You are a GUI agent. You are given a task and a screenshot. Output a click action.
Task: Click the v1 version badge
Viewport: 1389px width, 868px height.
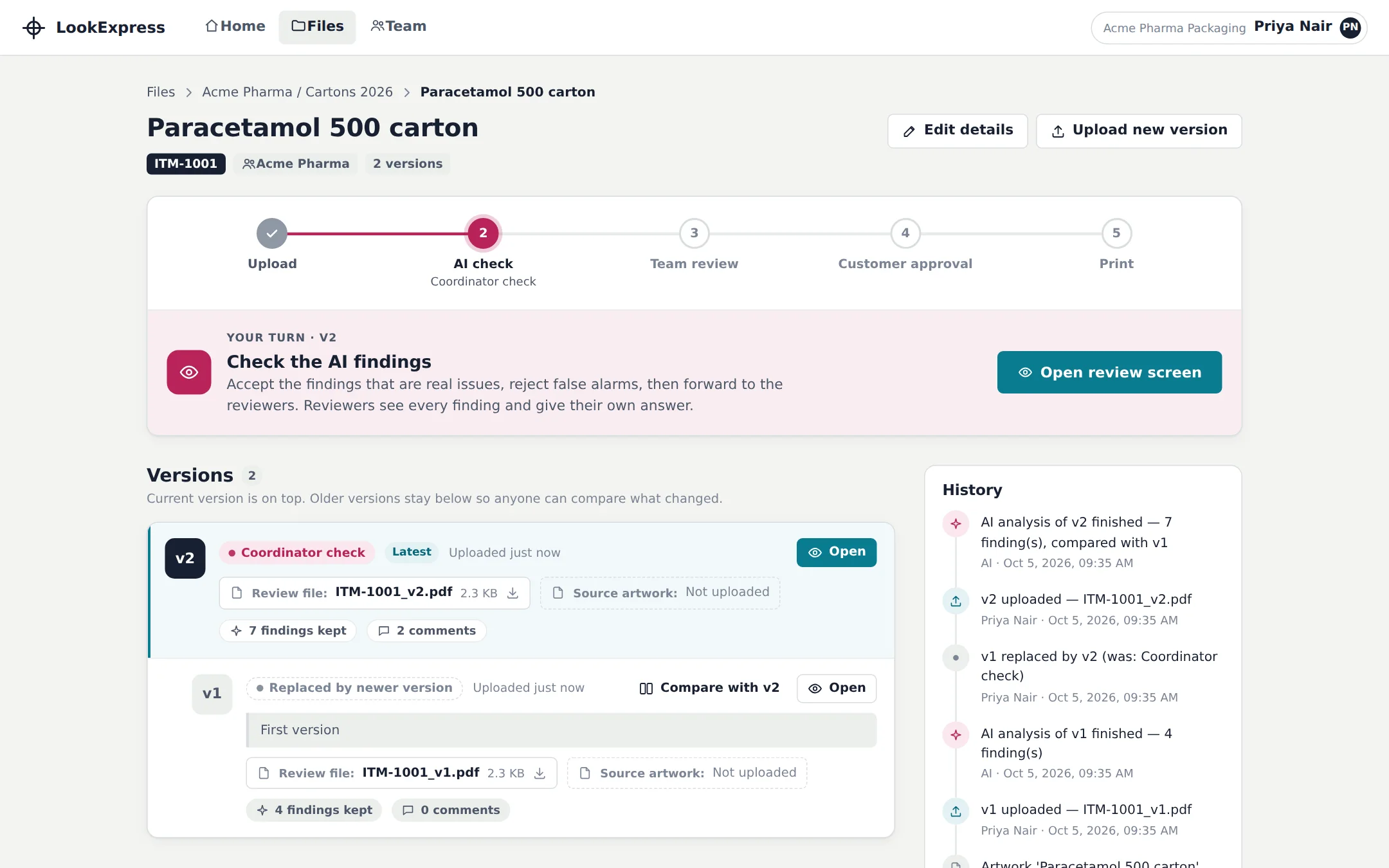point(212,694)
